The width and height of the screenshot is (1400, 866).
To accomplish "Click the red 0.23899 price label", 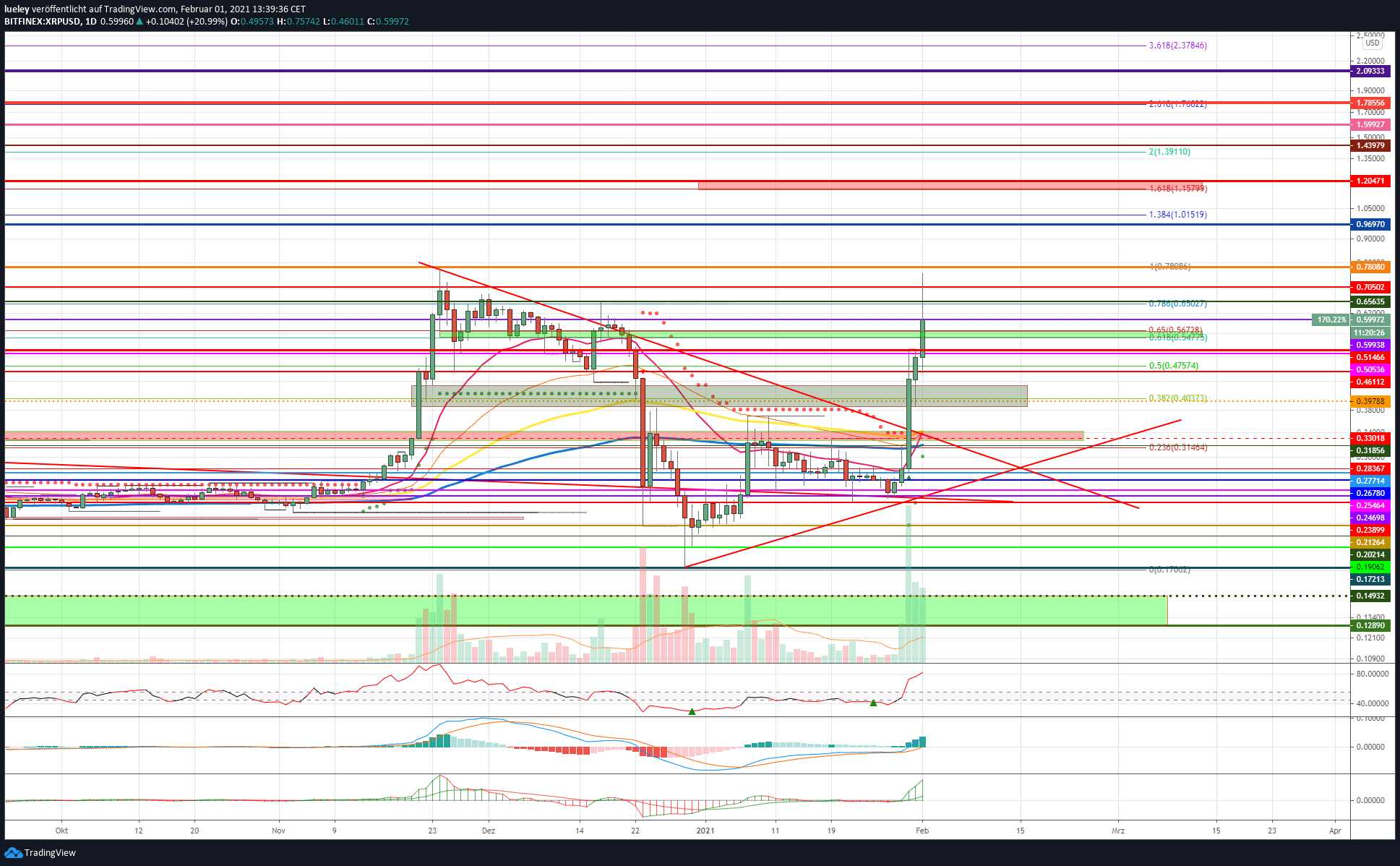I will click(1370, 530).
